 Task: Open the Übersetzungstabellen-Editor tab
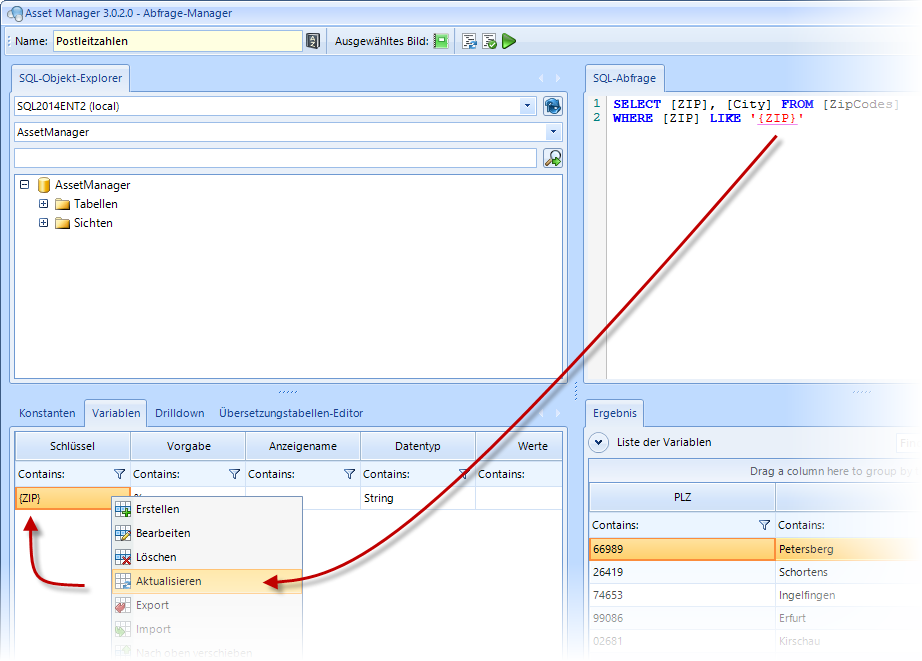click(291, 413)
